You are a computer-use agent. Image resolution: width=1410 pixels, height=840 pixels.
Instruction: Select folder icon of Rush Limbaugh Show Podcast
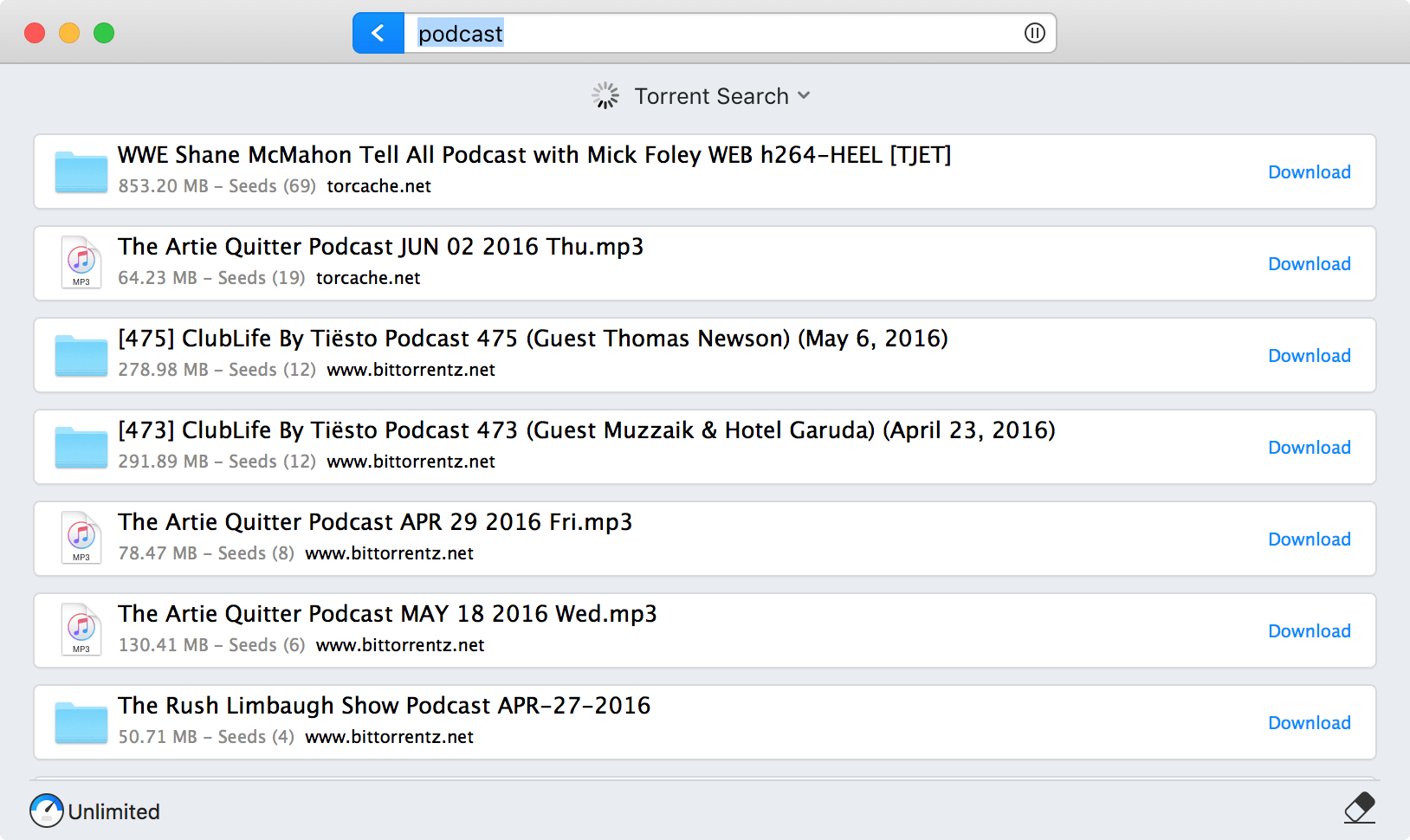click(x=81, y=722)
